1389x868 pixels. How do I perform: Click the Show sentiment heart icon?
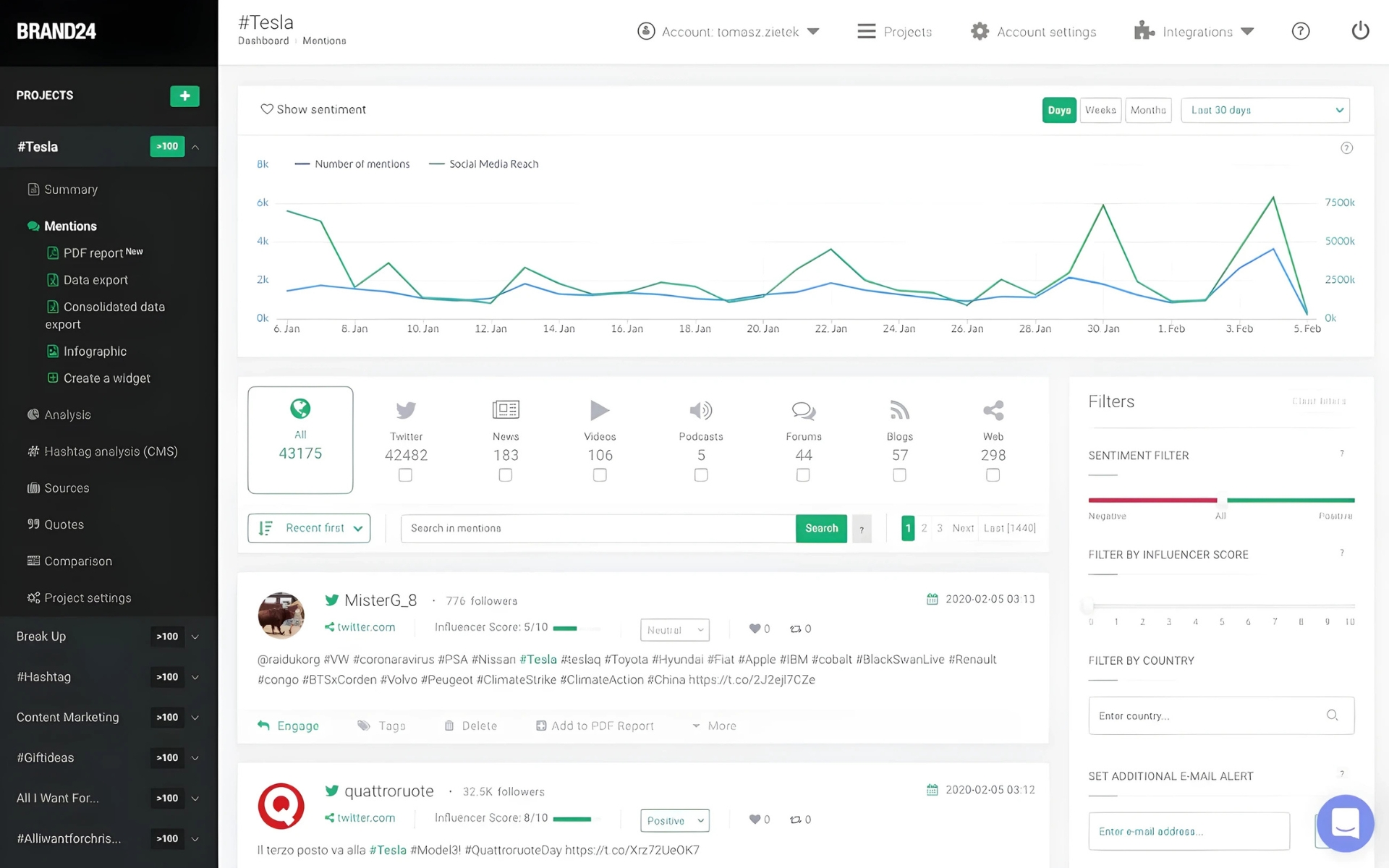267,109
